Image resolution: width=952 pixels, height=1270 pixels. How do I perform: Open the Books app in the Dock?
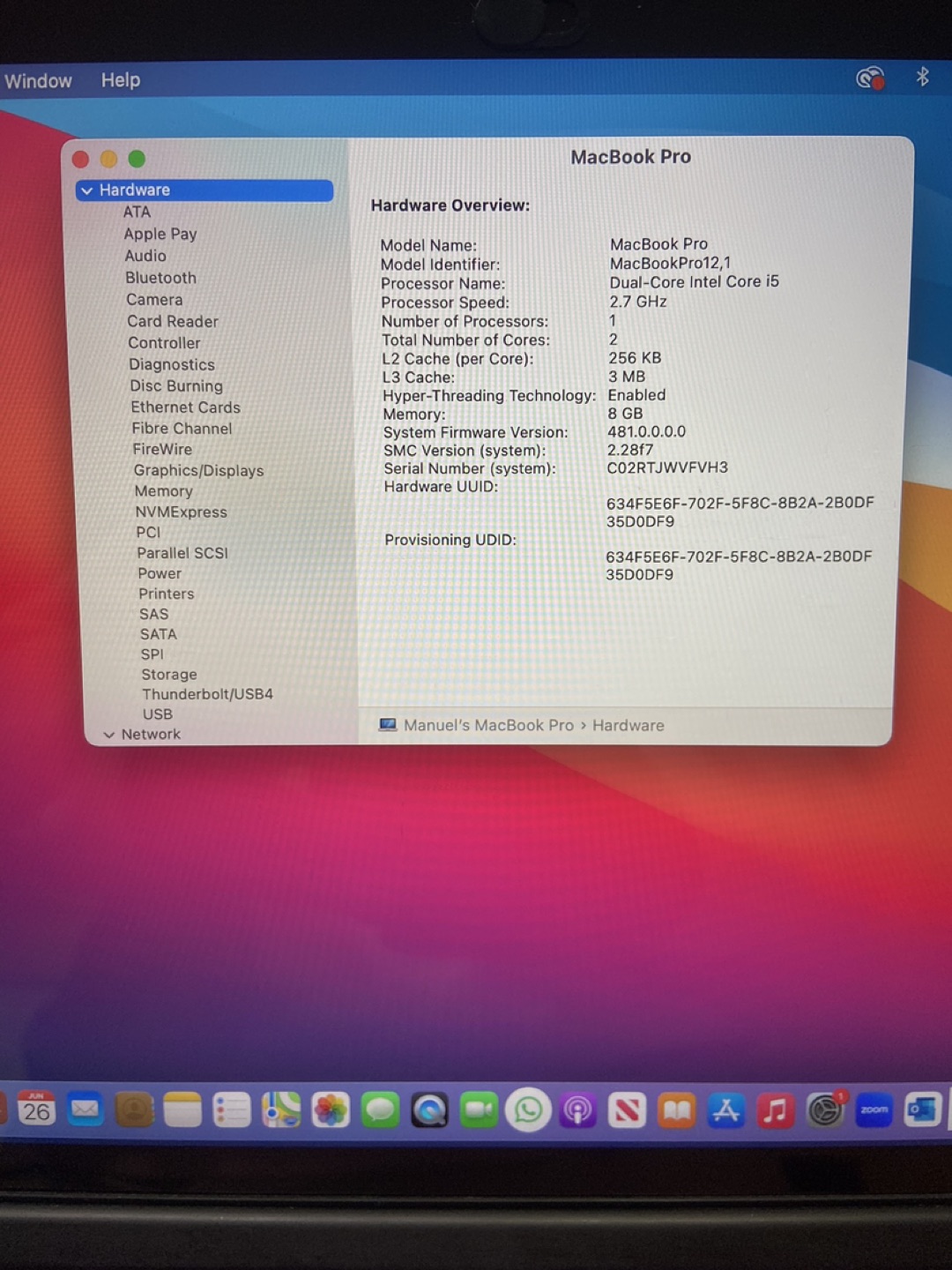pos(676,1110)
